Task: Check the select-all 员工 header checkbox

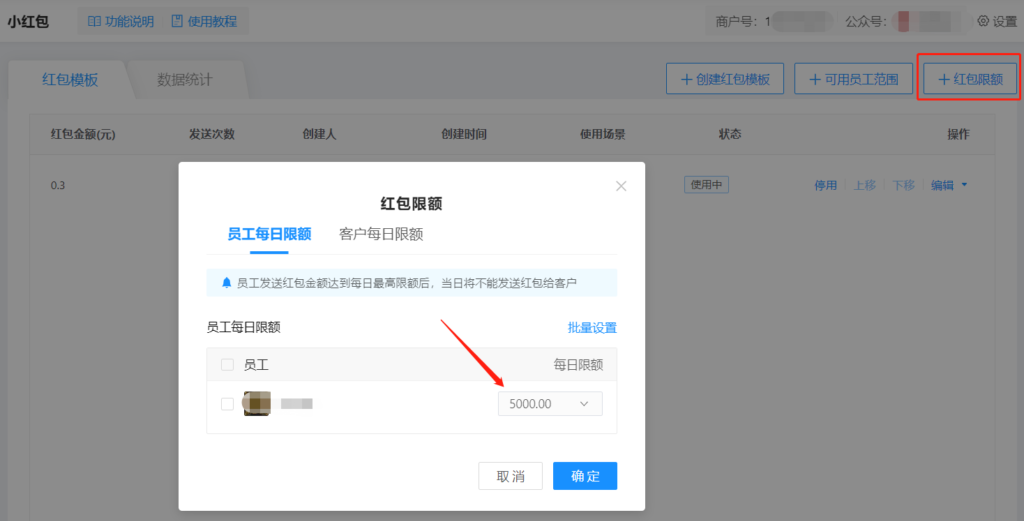Action: (227, 364)
